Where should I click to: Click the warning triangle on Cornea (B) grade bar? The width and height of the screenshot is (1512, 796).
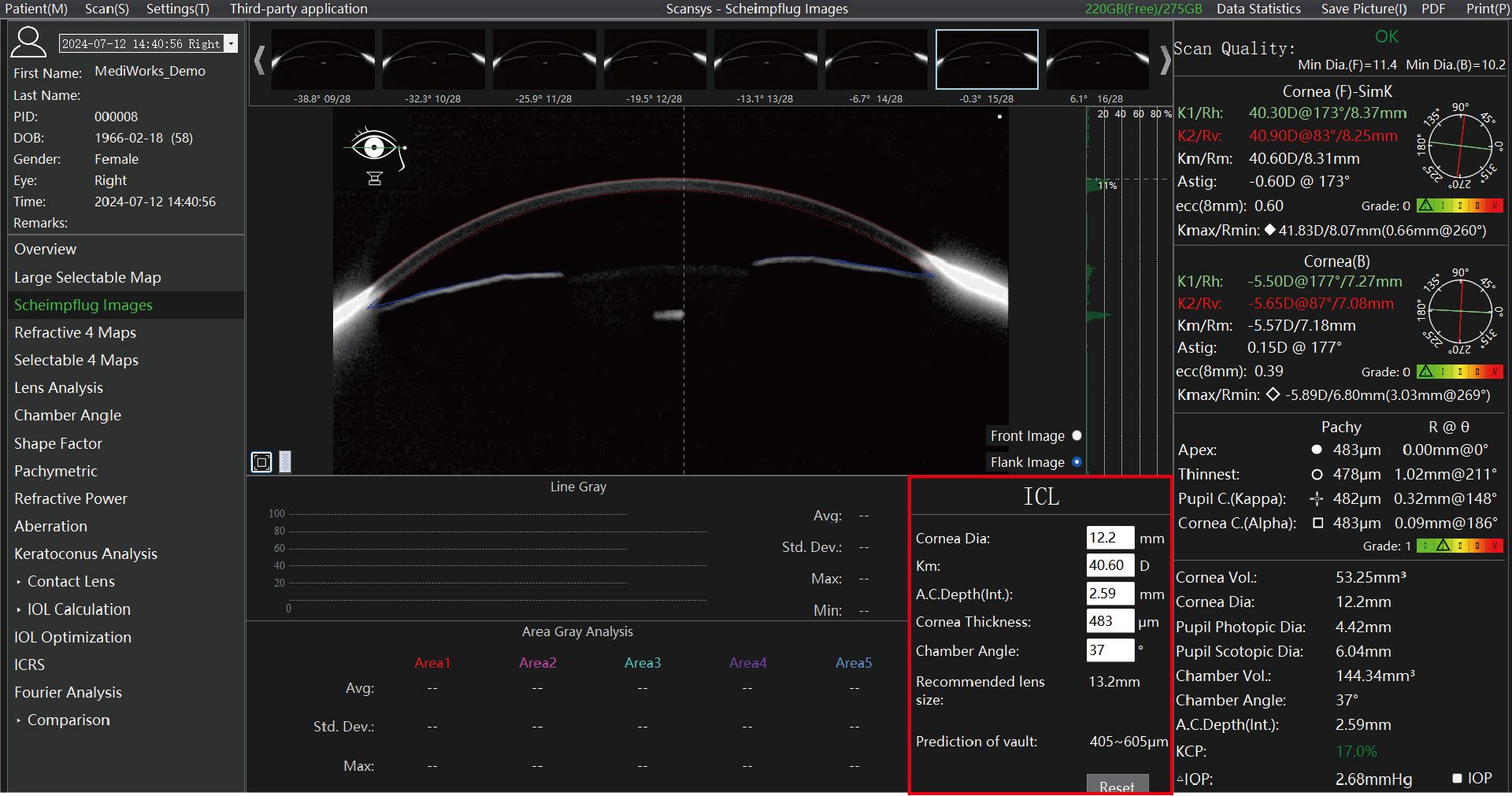pyautogui.click(x=1425, y=371)
